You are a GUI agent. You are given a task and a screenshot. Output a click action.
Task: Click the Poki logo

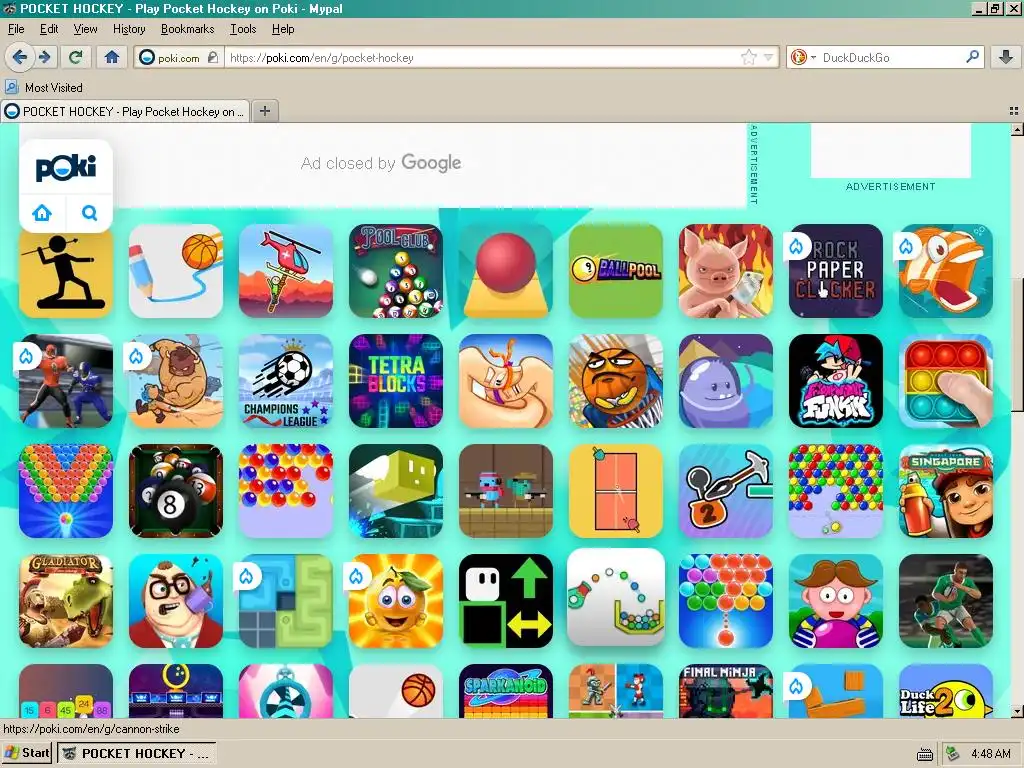tap(66, 167)
